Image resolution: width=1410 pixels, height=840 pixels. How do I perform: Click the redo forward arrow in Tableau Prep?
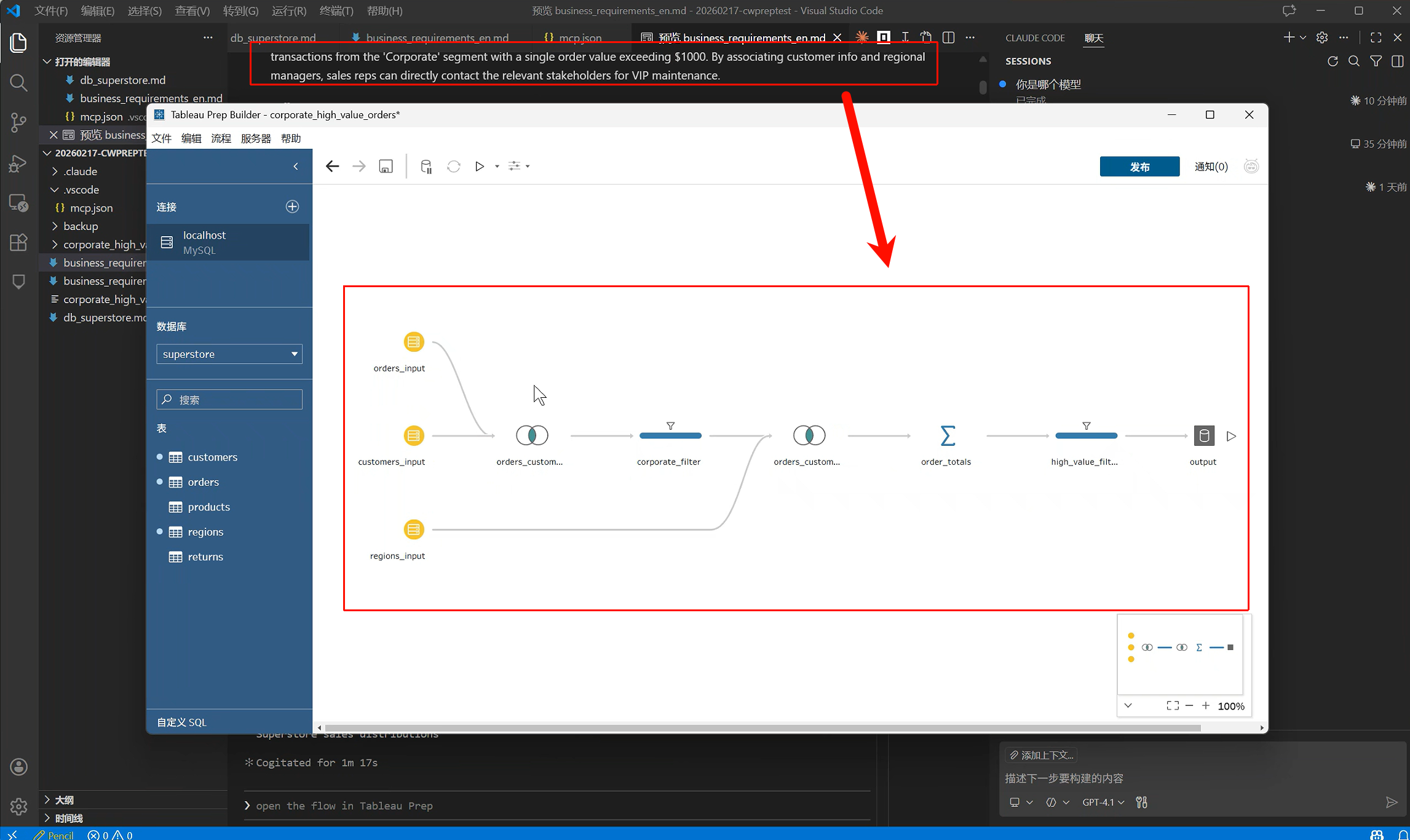point(358,166)
